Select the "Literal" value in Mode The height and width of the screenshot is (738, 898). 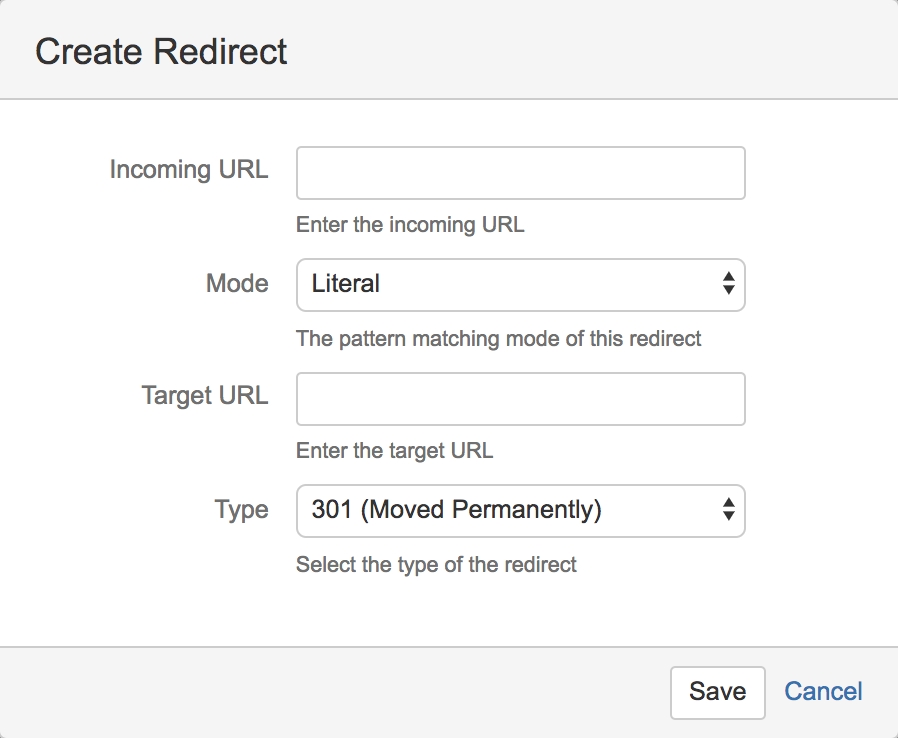(x=346, y=285)
